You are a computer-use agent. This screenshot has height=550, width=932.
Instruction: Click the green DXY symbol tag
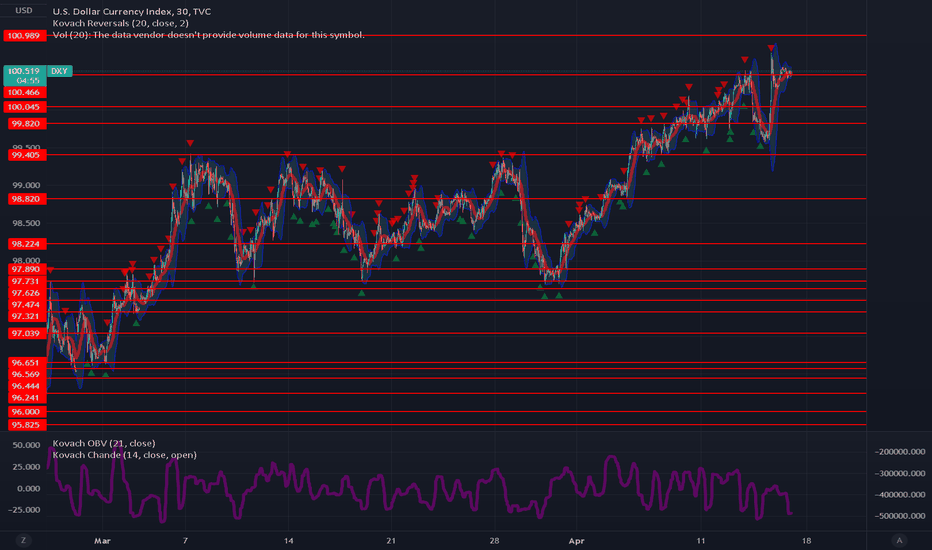pos(59,71)
